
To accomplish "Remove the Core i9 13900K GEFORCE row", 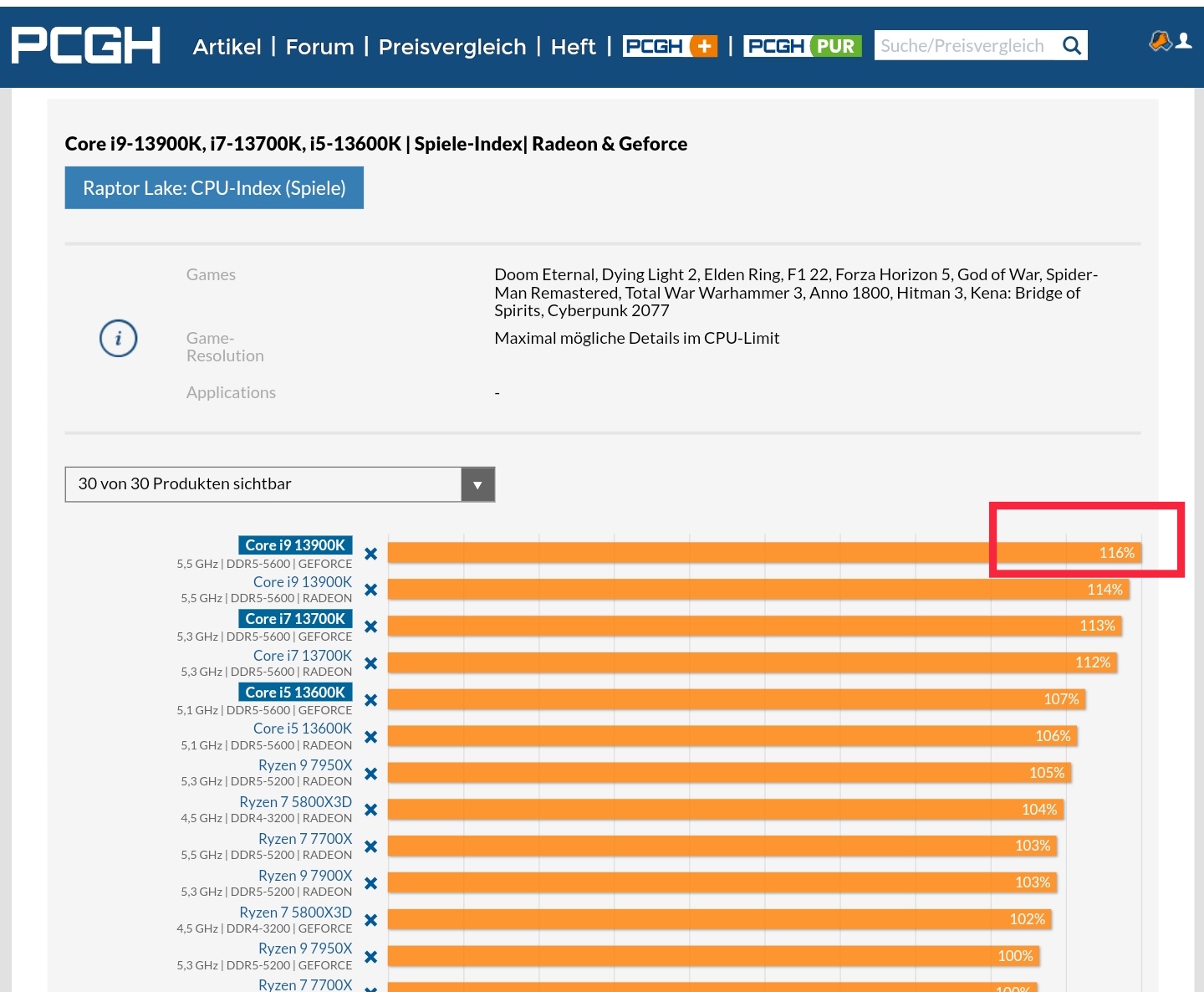I will coord(371,554).
